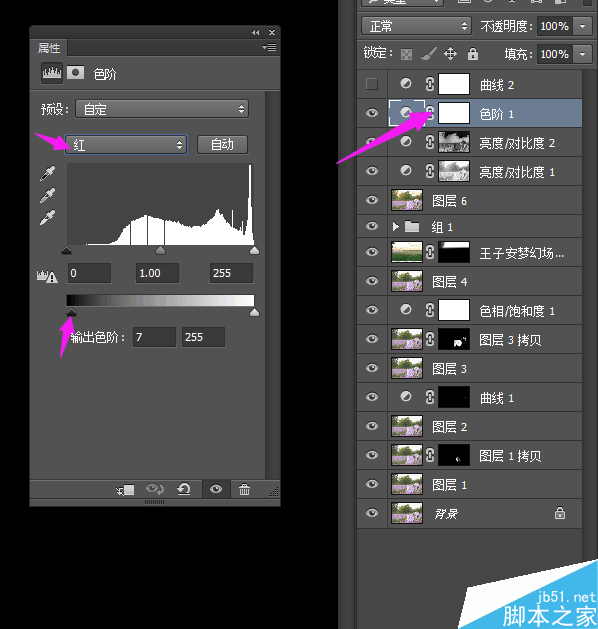
Task: Lock image pixels brush icon
Action: (x=428, y=54)
